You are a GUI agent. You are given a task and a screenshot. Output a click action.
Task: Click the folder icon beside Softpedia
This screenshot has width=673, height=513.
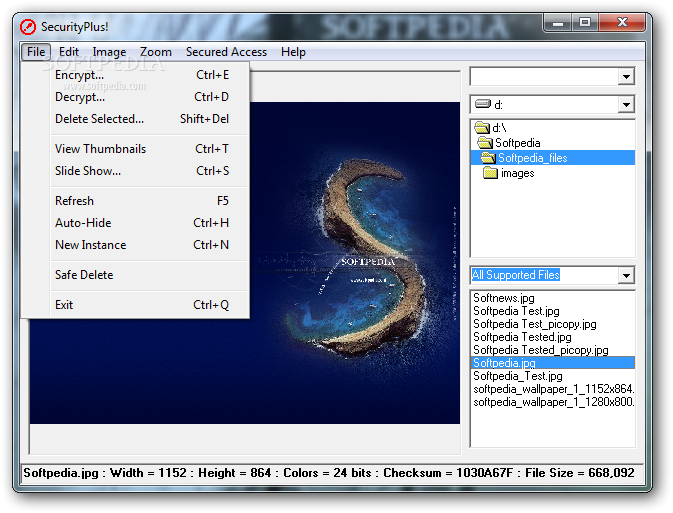pyautogui.click(x=485, y=143)
